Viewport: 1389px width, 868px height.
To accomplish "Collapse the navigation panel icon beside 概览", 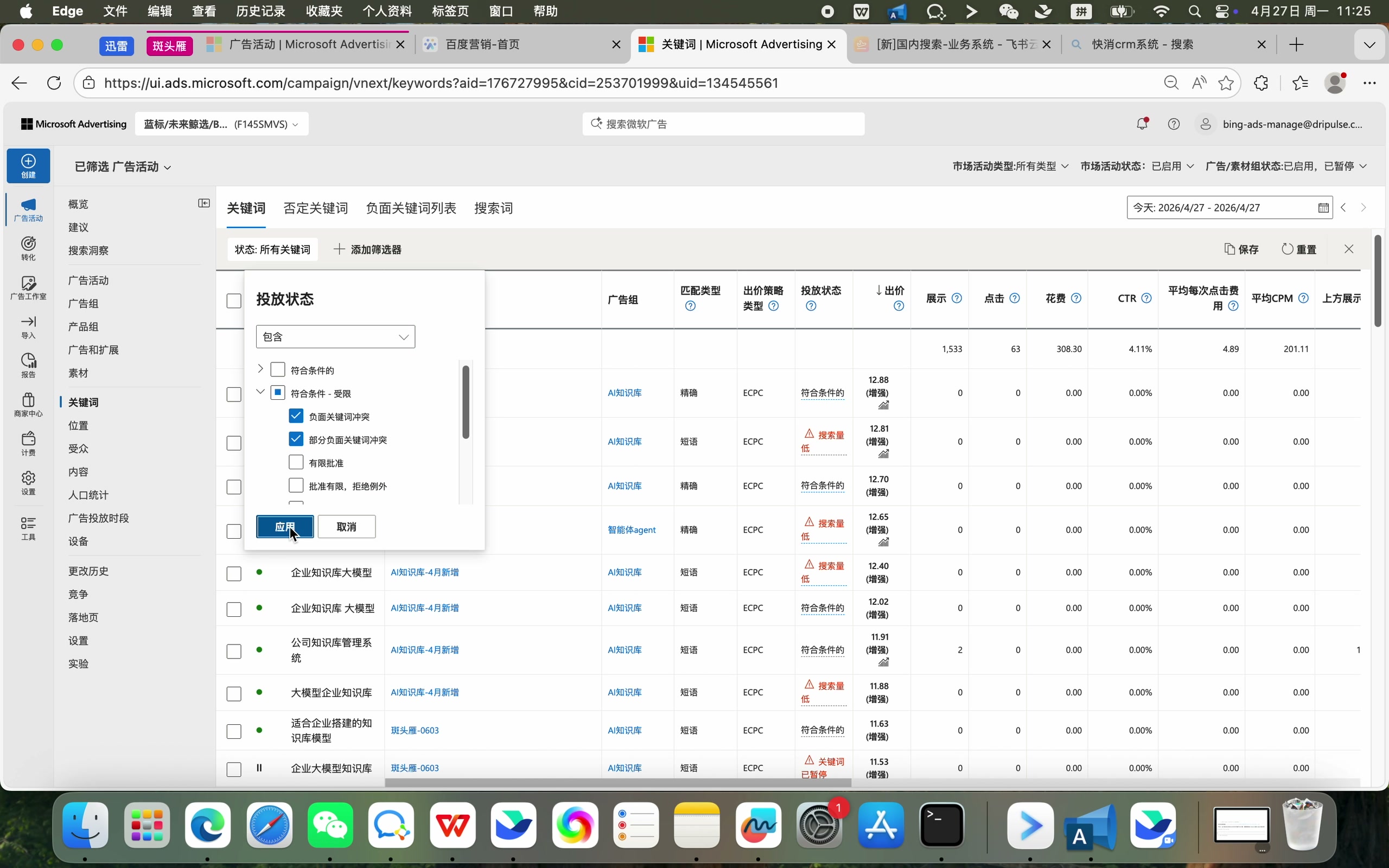I will (x=204, y=203).
